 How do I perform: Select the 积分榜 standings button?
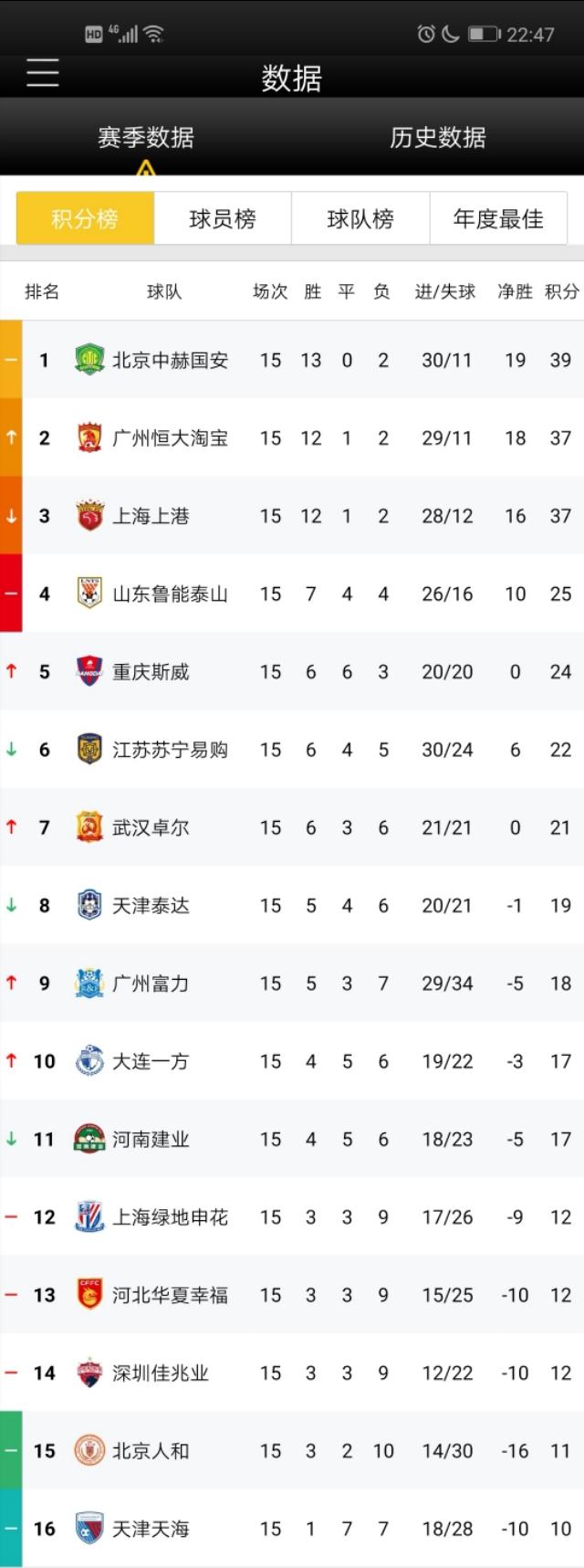(85, 218)
